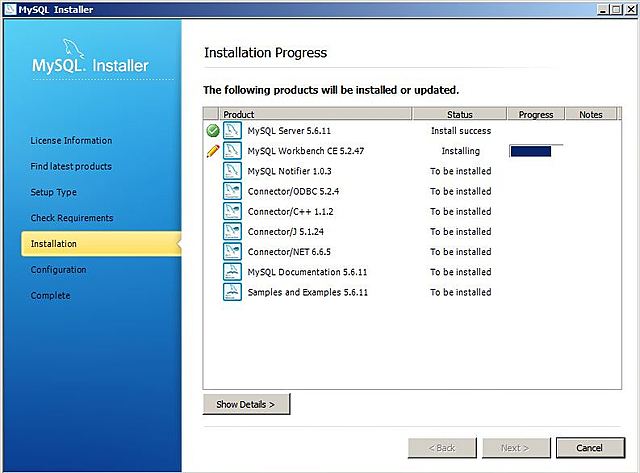Click To be installed status for Connector/ODBC

click(x=460, y=191)
